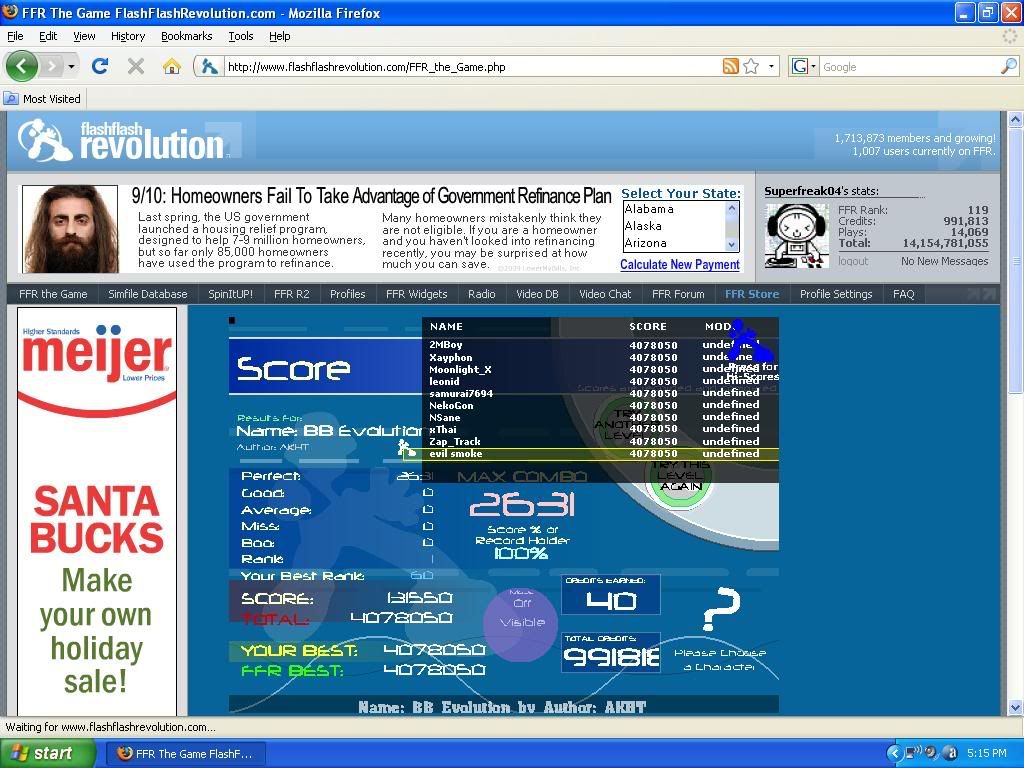This screenshot has height=768, width=1024.
Task: Reload the page with the refresh icon
Action: (x=99, y=66)
